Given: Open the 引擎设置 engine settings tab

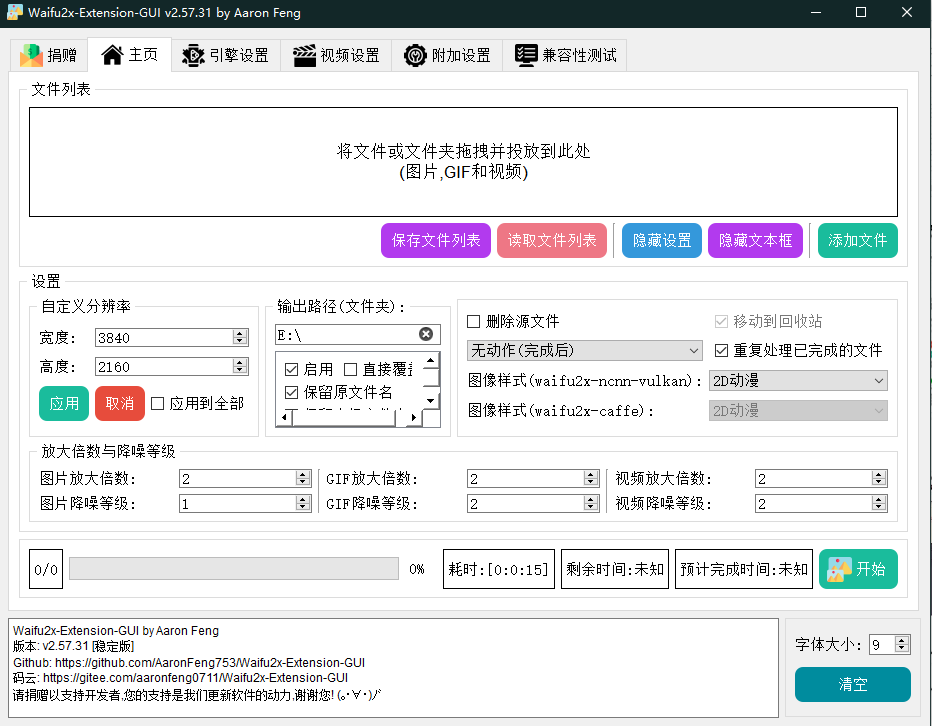Looking at the screenshot, I should pos(226,55).
